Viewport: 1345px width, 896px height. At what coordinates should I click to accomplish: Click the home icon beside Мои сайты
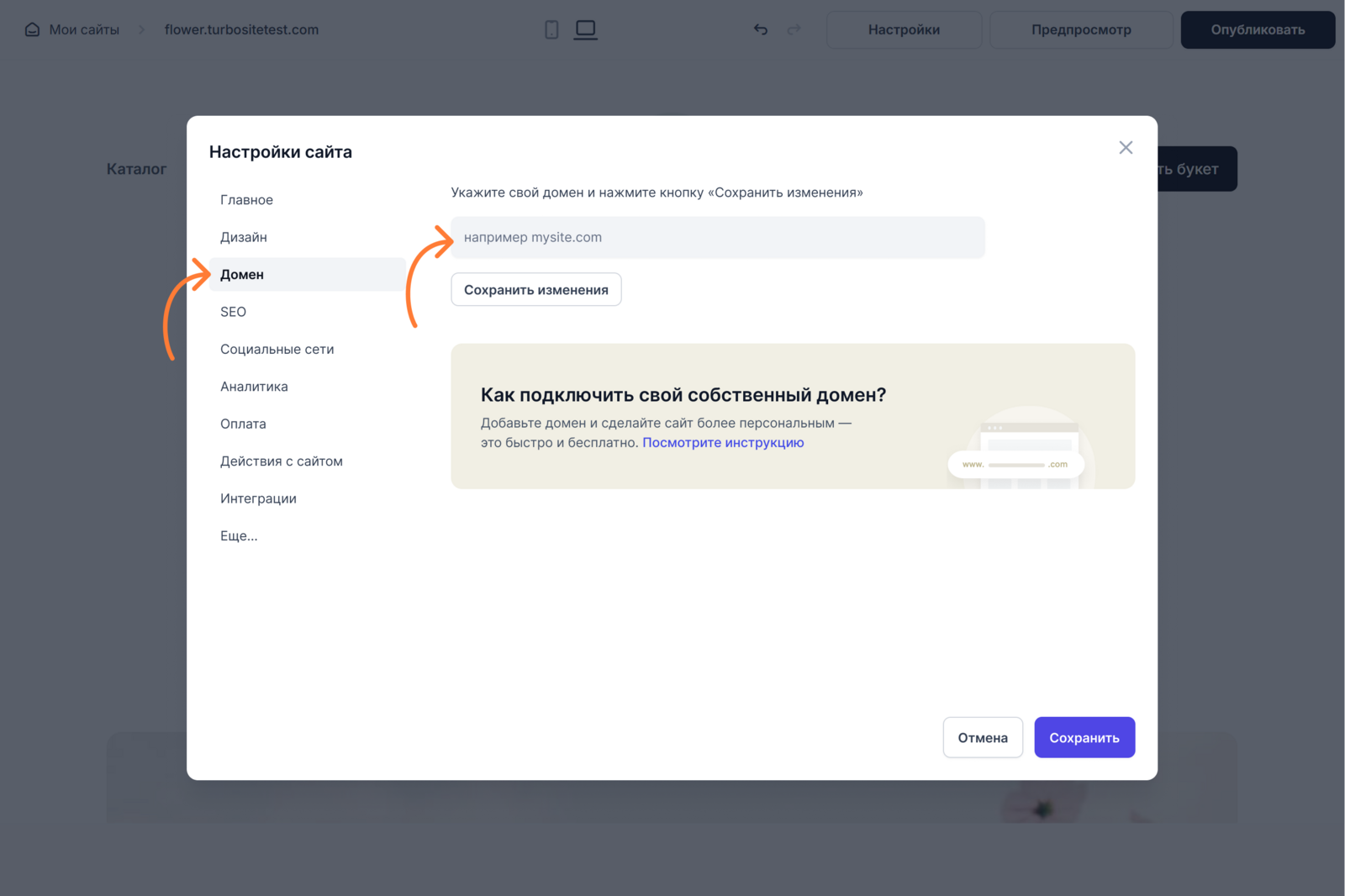[x=32, y=29]
